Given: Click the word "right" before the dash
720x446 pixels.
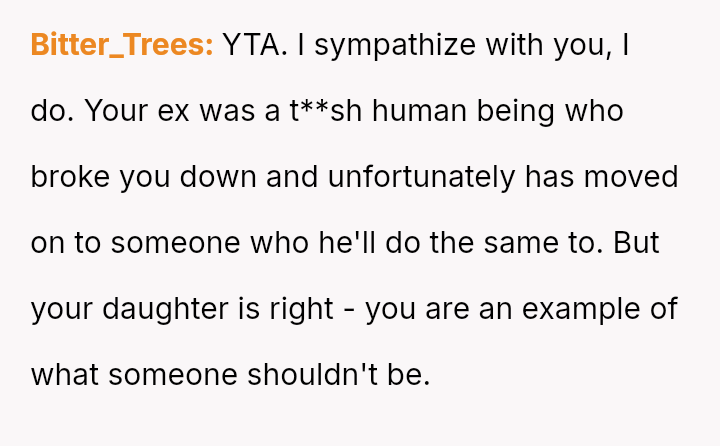Looking at the screenshot, I should point(301,310).
